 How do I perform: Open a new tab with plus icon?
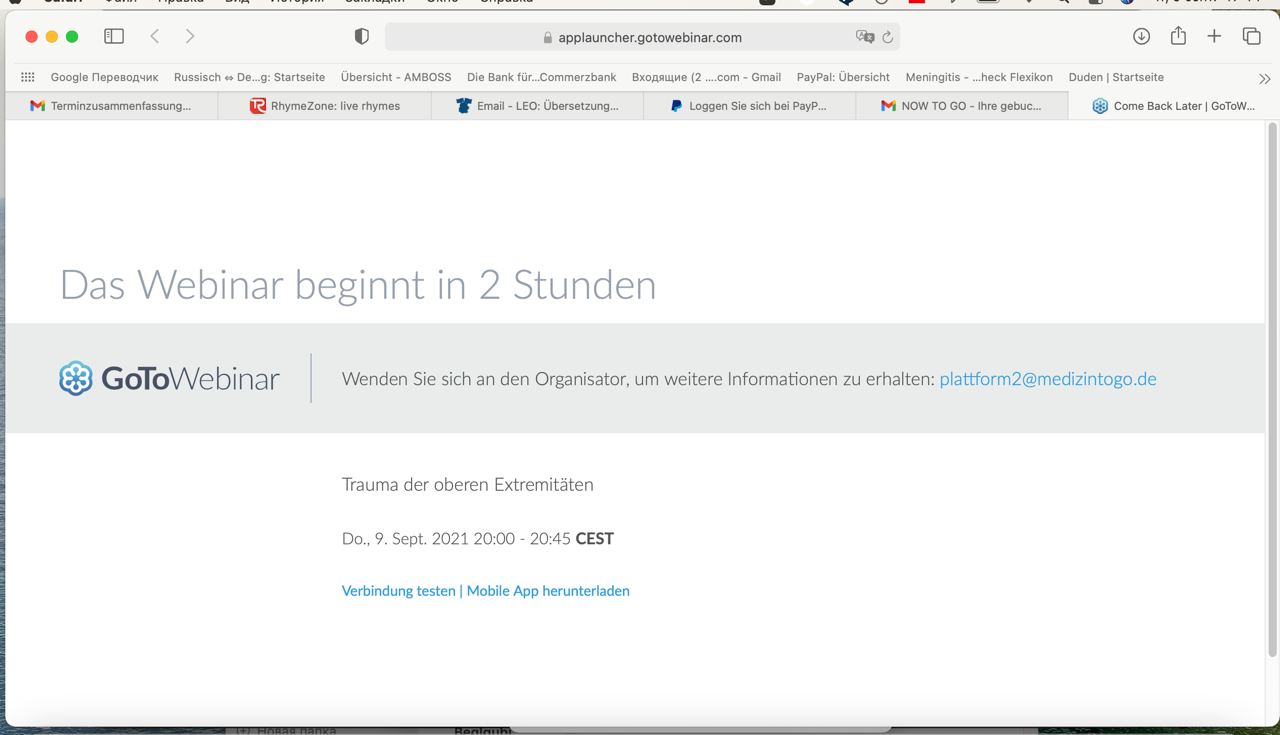tap(1214, 36)
